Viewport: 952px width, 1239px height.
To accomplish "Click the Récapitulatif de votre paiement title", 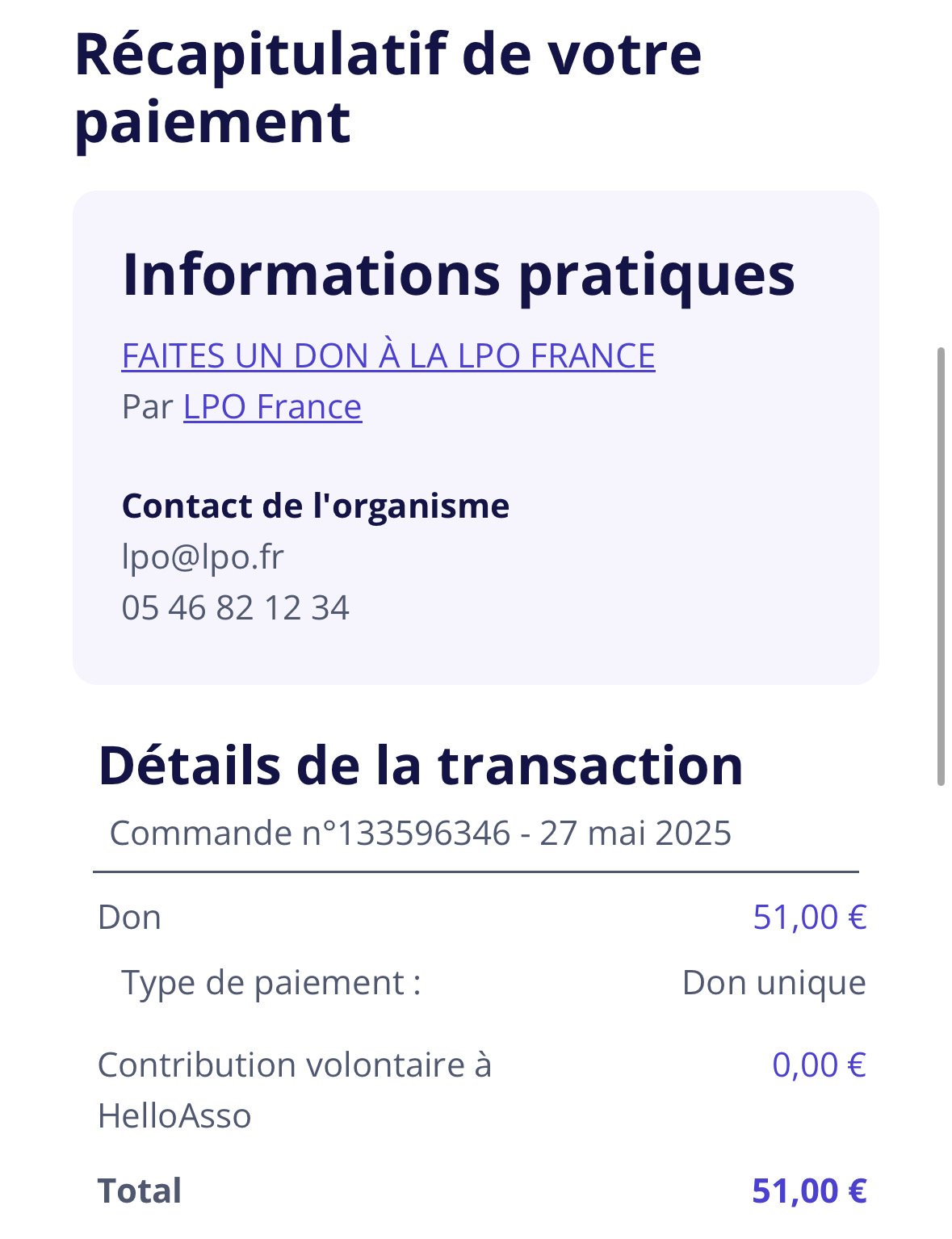I will tap(388, 87).
